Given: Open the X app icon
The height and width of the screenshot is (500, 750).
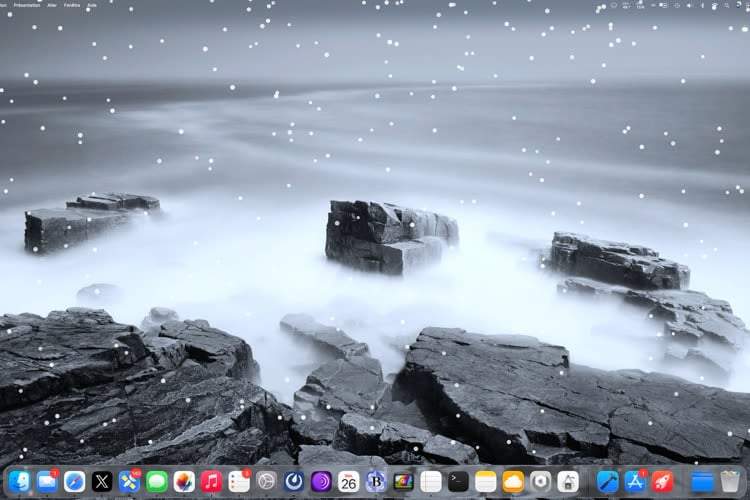Looking at the screenshot, I should (x=101, y=481).
